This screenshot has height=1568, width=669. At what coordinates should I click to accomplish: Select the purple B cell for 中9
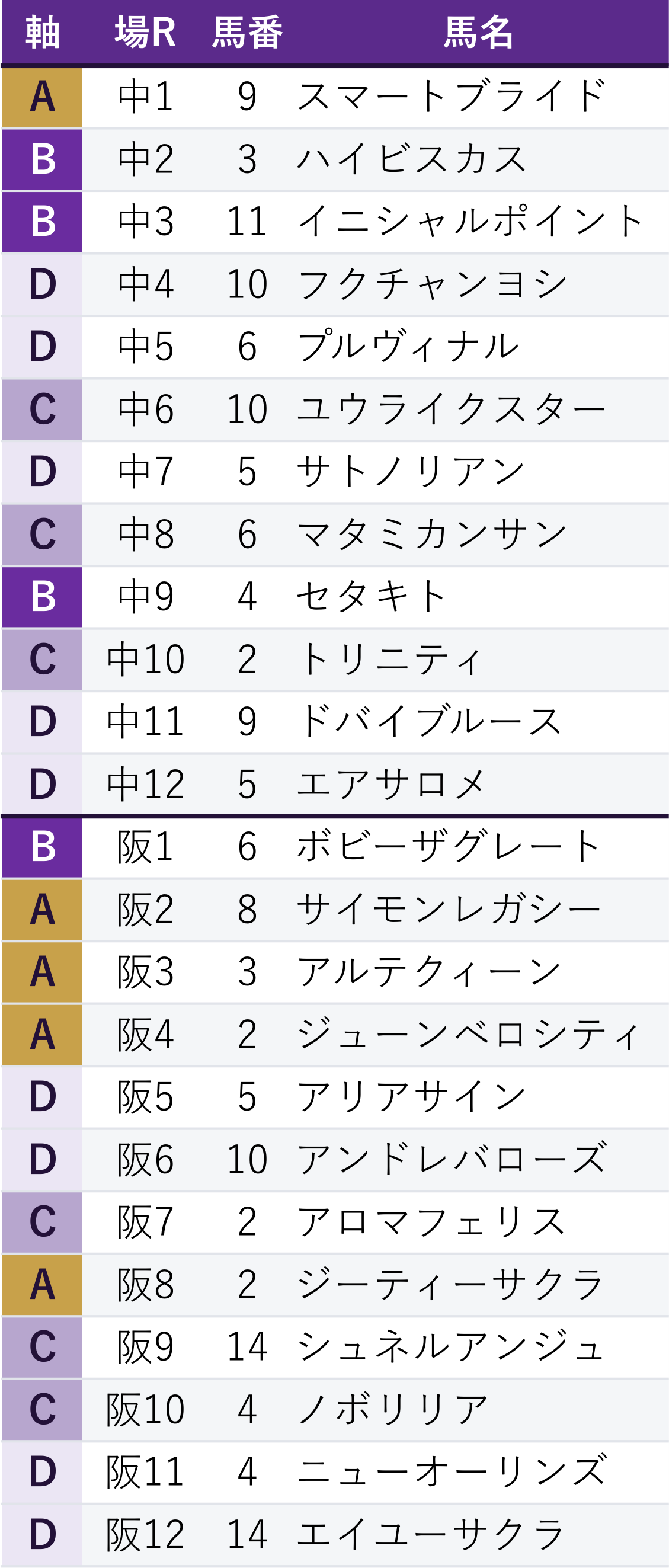[x=42, y=597]
